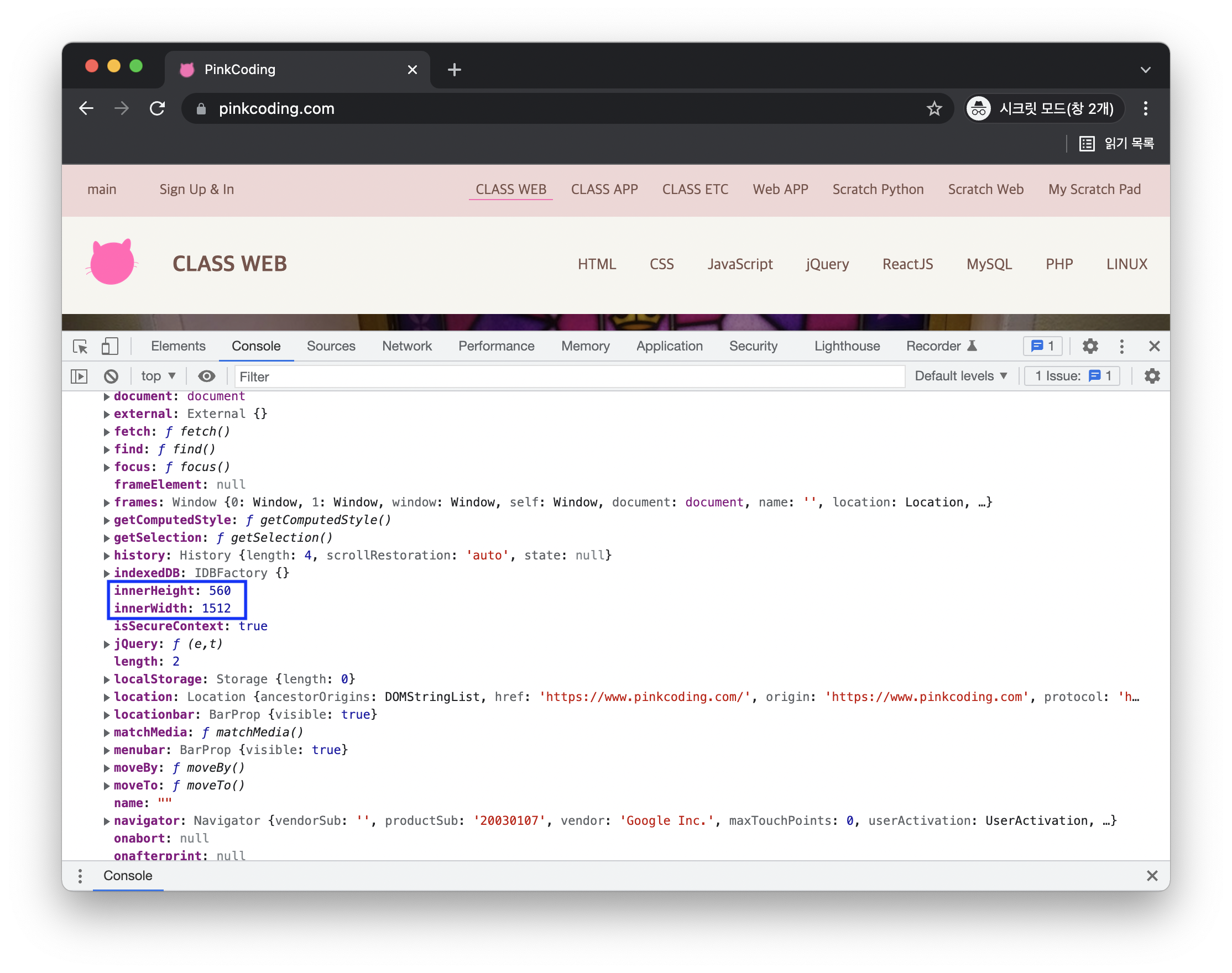Click the 1 Issue button
1232x973 pixels.
click(1072, 376)
